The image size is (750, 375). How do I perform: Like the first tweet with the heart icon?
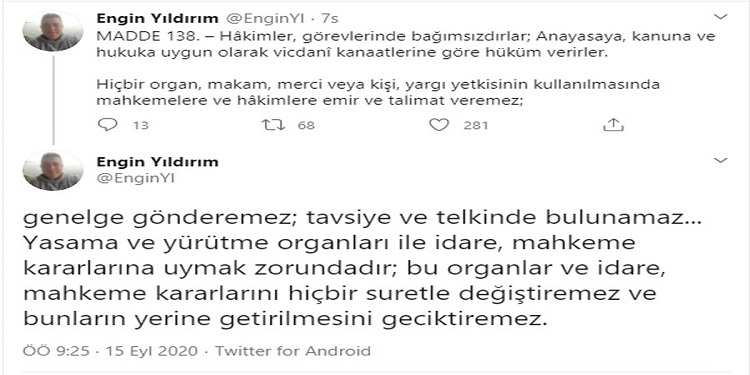[439, 125]
